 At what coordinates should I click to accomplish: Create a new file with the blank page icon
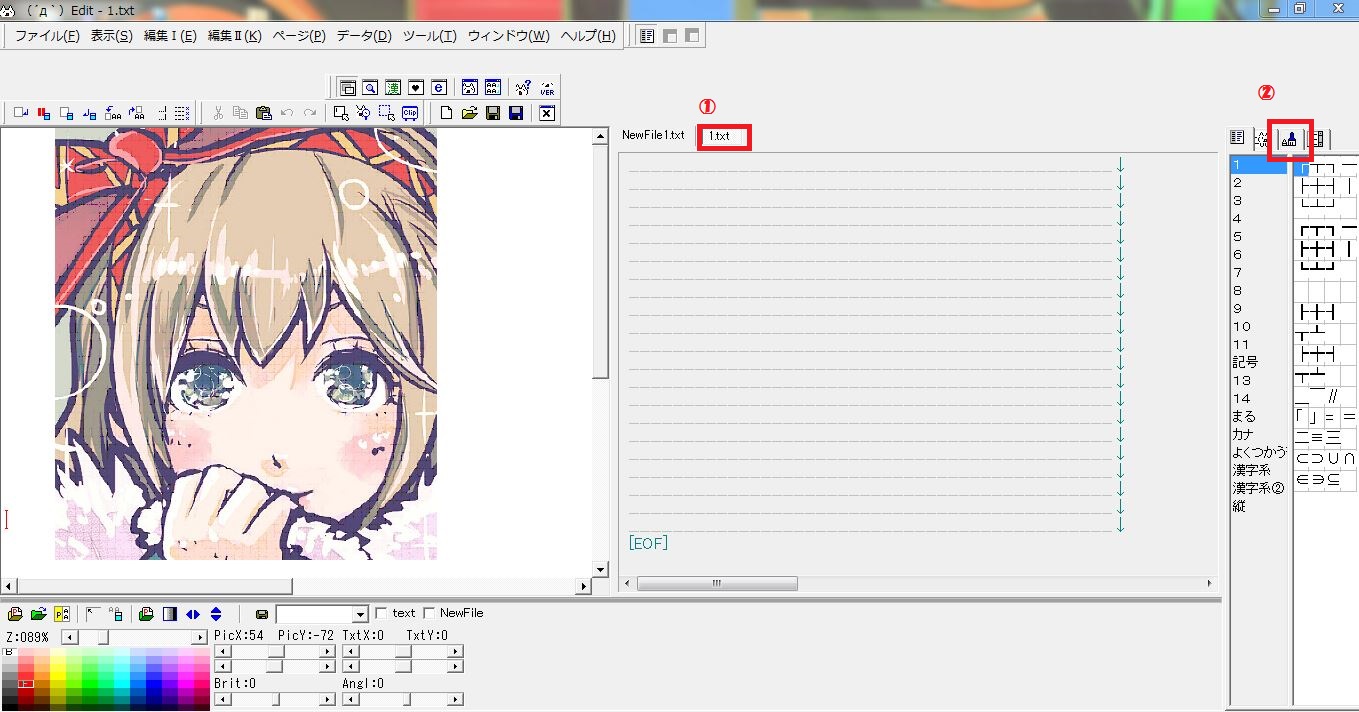(447, 113)
